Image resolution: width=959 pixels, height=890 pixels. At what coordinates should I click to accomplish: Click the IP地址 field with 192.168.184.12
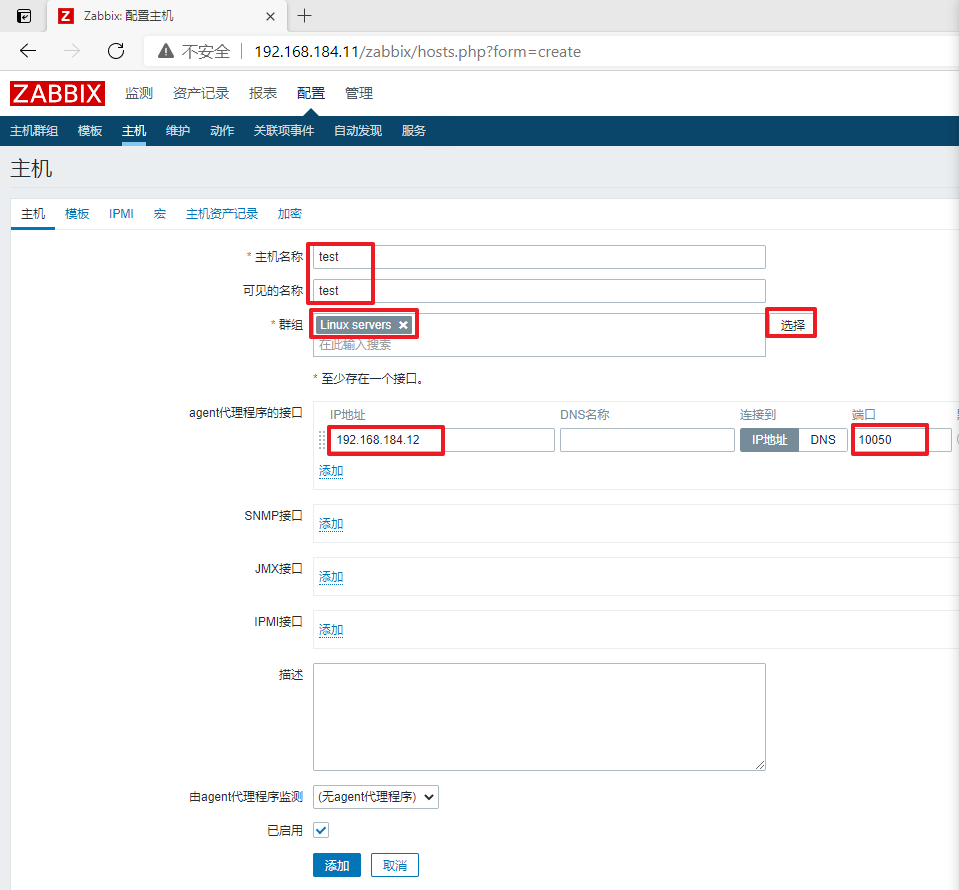tap(441, 440)
